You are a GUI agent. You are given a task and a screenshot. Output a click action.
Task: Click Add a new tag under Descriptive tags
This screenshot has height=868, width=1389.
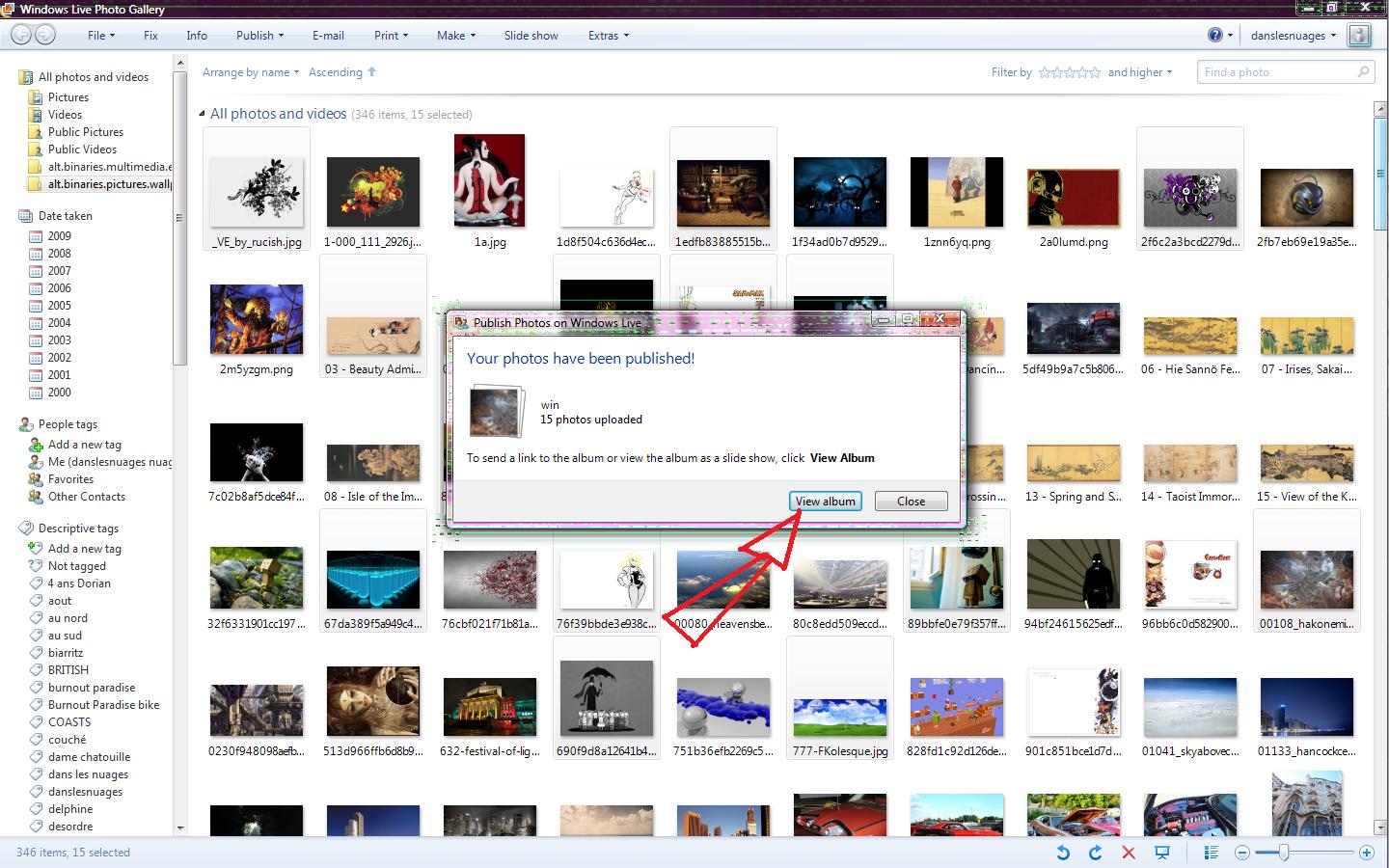tap(84, 549)
